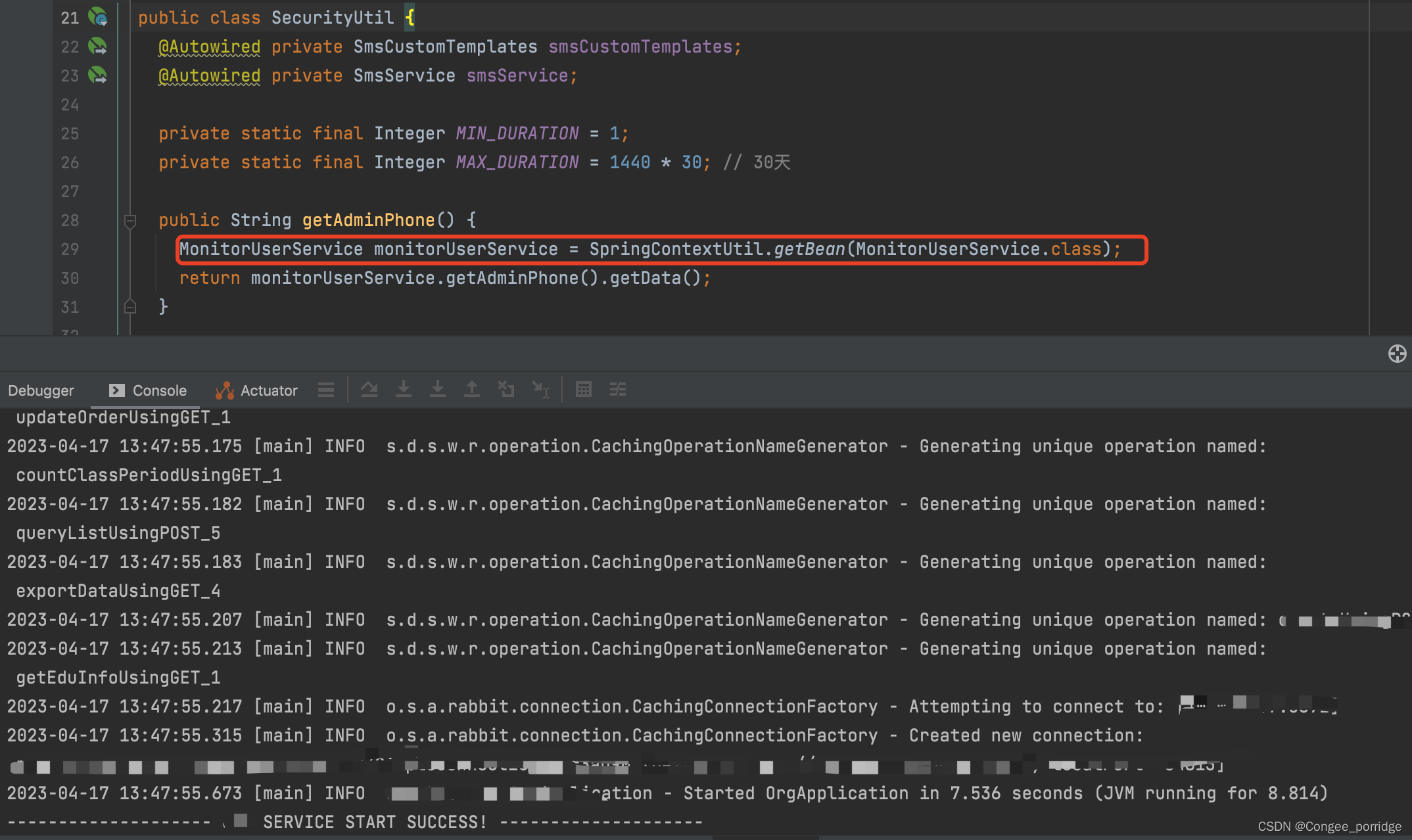
Task: Click the smsService field name on line 23
Action: point(517,76)
